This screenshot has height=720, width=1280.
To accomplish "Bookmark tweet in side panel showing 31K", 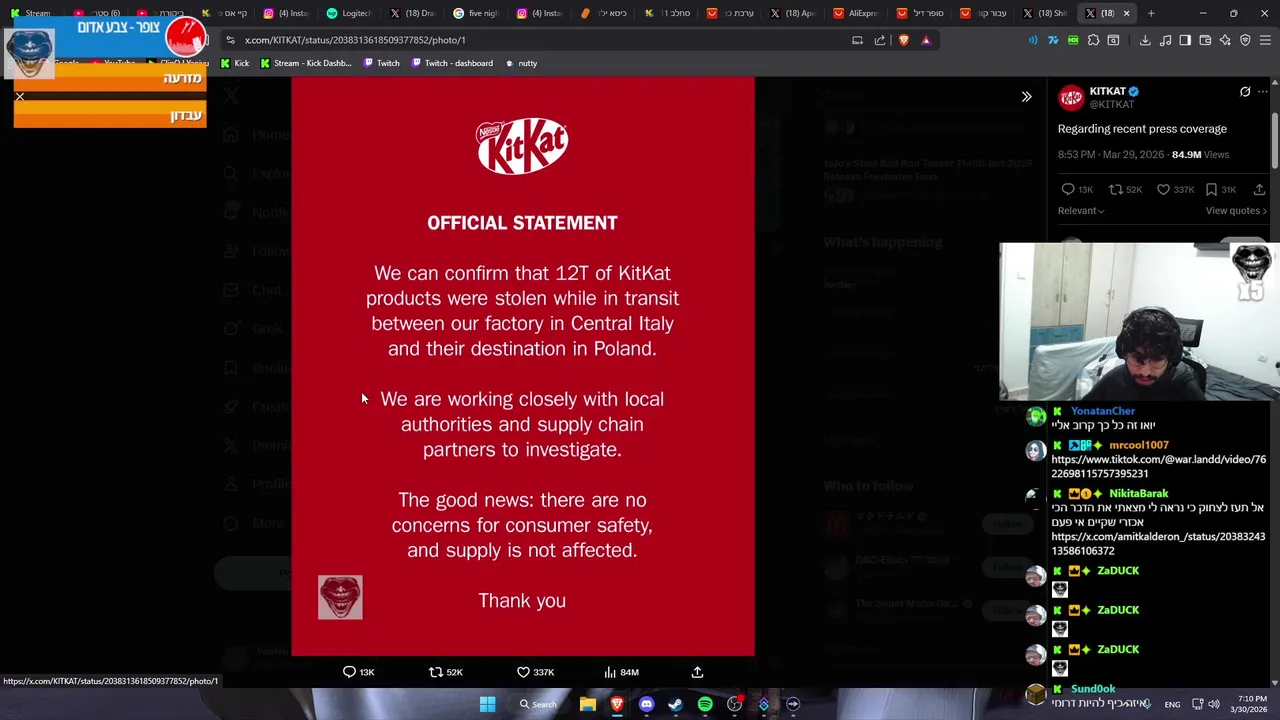I will [1211, 189].
